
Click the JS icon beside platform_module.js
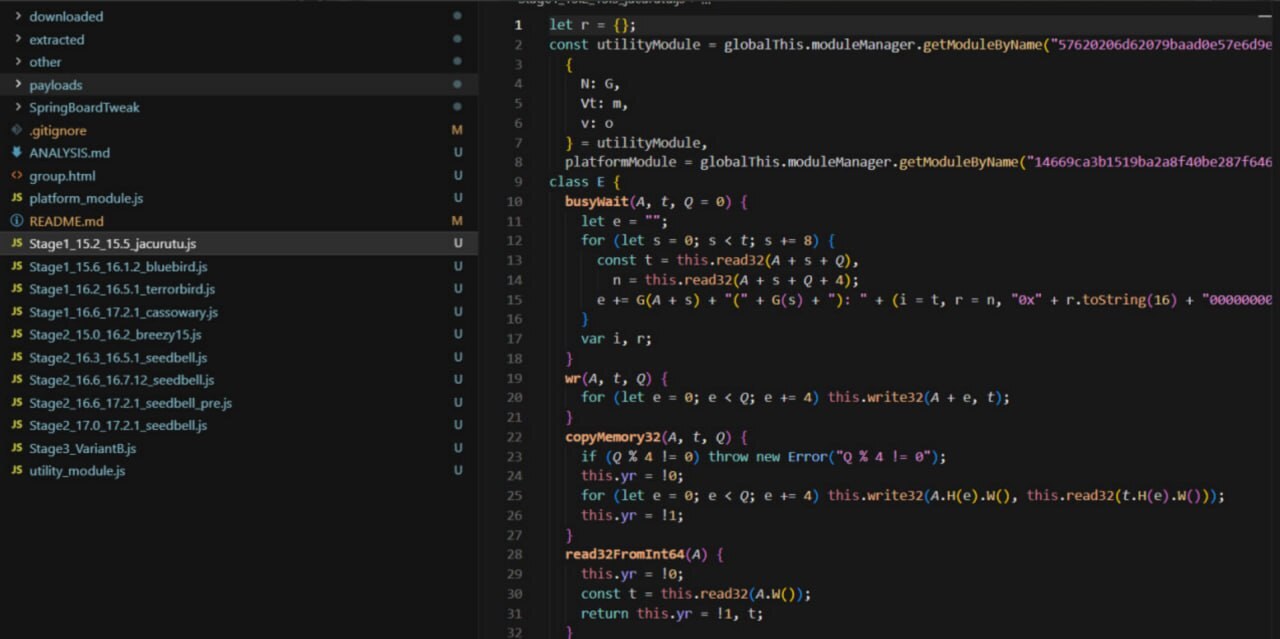point(16,198)
